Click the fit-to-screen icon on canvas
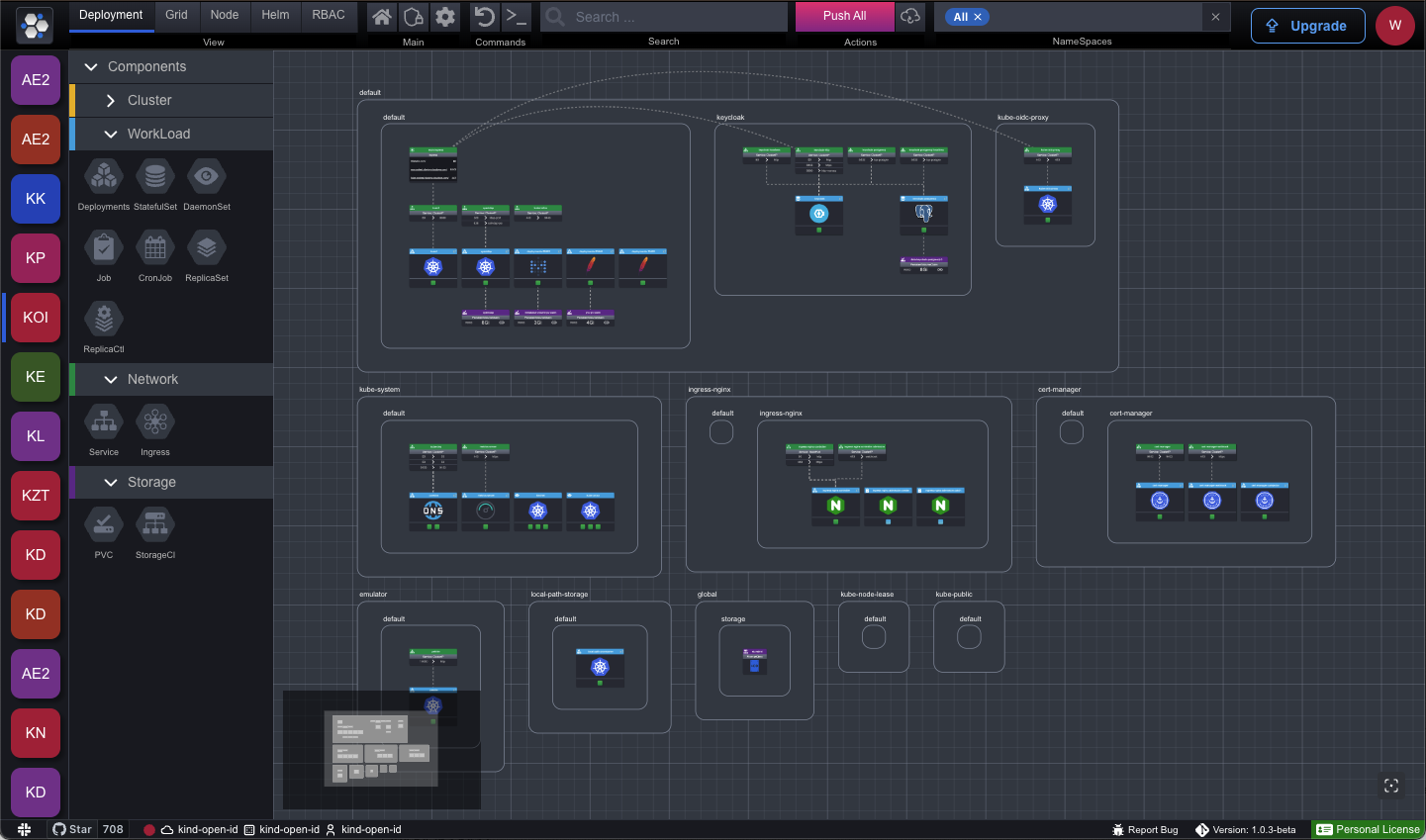The image size is (1426, 840). click(1390, 786)
